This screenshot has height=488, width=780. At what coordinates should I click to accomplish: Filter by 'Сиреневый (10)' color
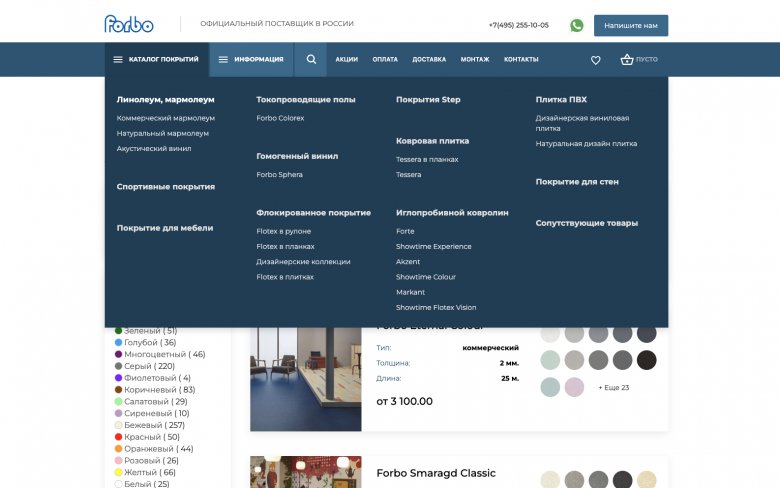point(152,413)
